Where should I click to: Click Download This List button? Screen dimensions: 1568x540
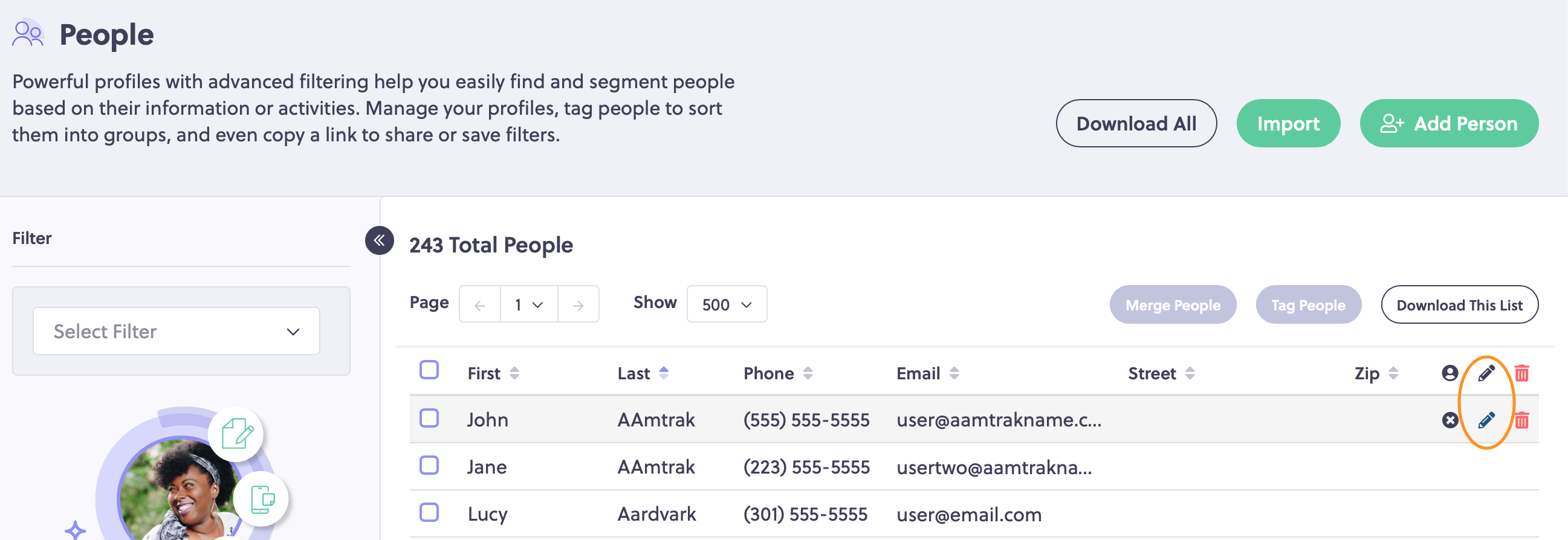coord(1459,304)
